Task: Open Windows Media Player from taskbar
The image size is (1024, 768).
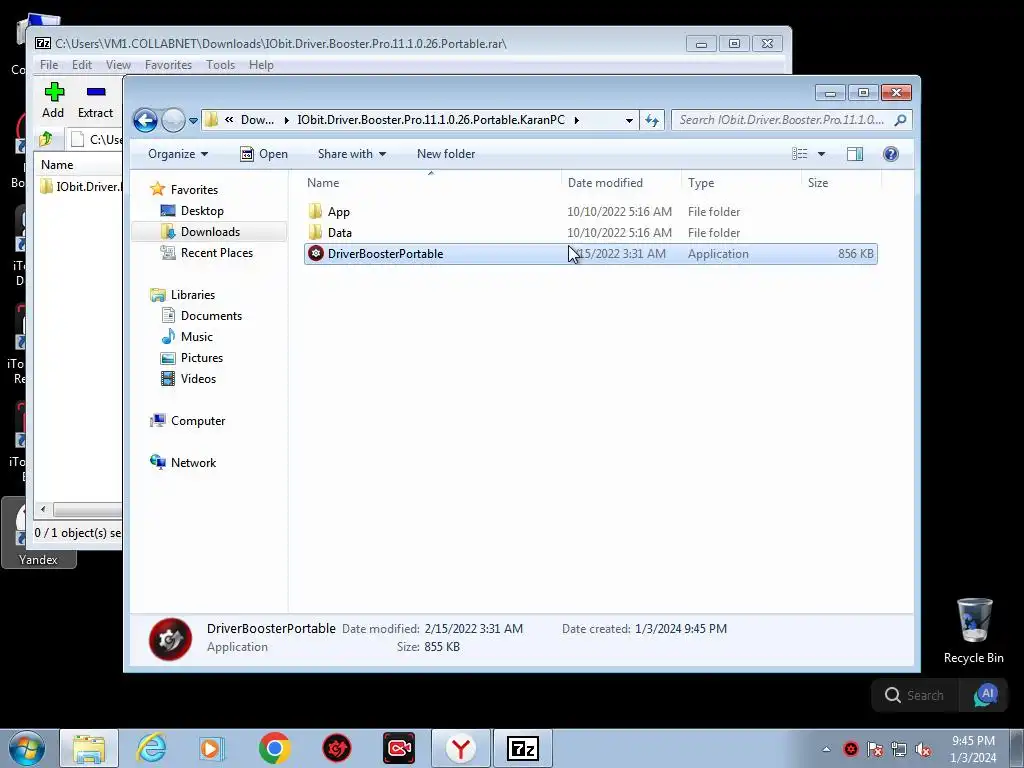Action: pyautogui.click(x=212, y=748)
